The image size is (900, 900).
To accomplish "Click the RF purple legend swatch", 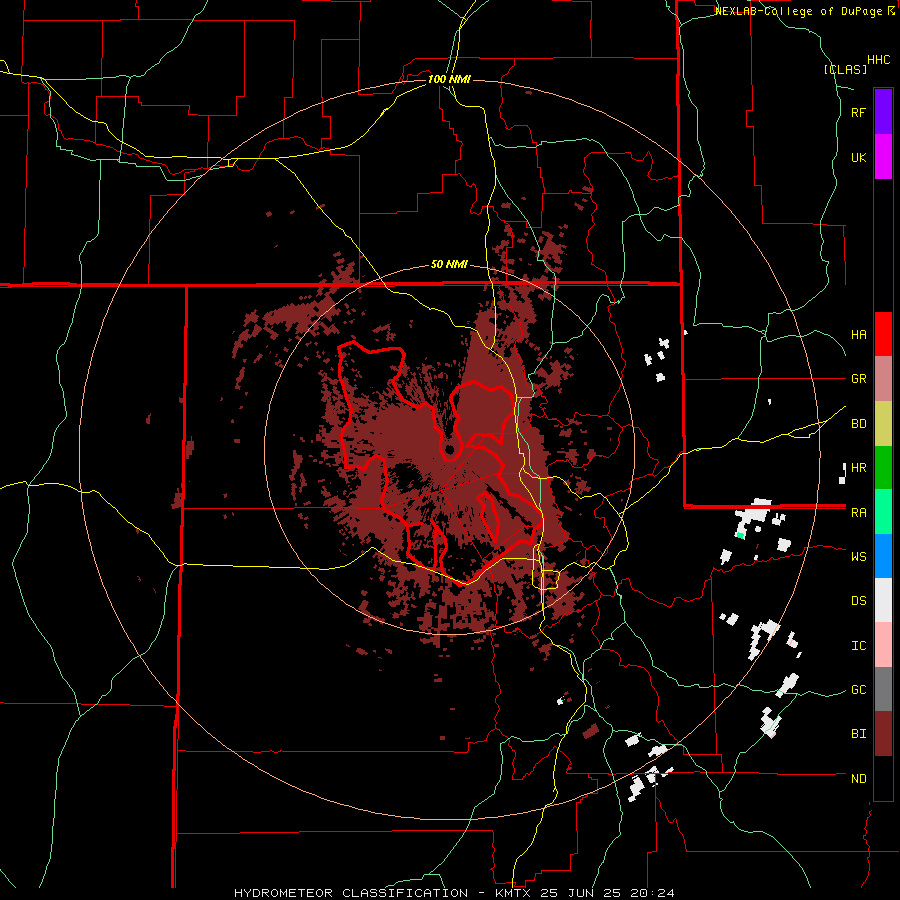I will (x=883, y=112).
